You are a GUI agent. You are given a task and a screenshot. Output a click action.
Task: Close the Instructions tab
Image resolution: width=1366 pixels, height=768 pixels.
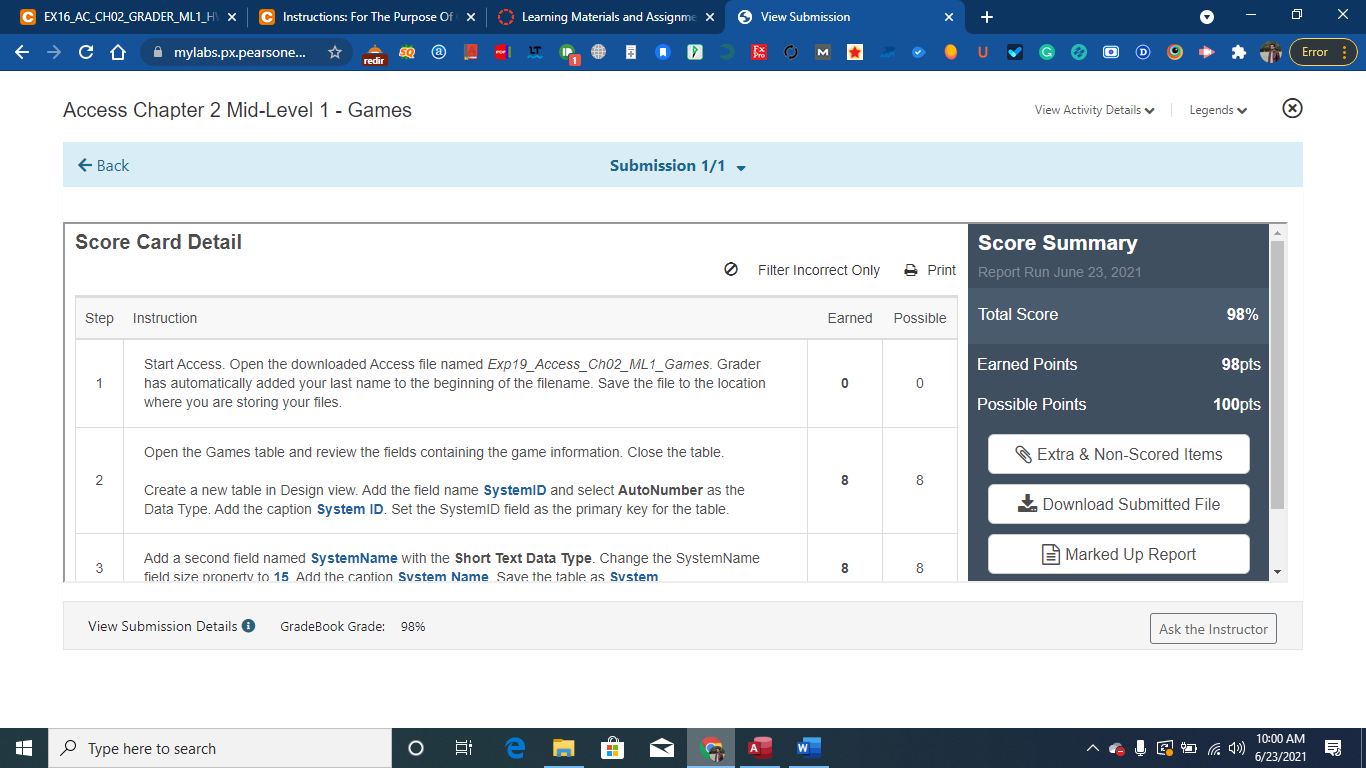(470, 17)
